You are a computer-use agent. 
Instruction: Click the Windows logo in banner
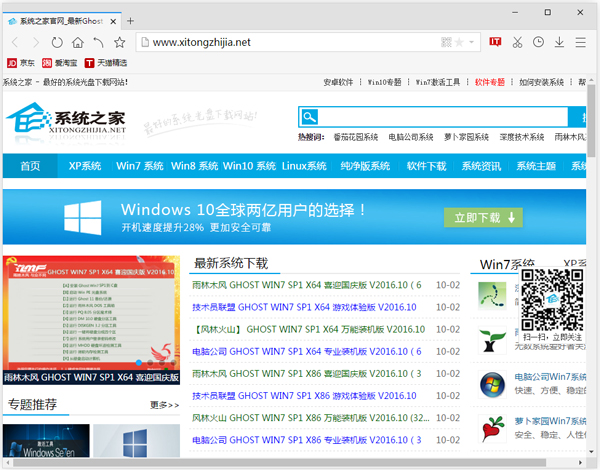pos(83,218)
